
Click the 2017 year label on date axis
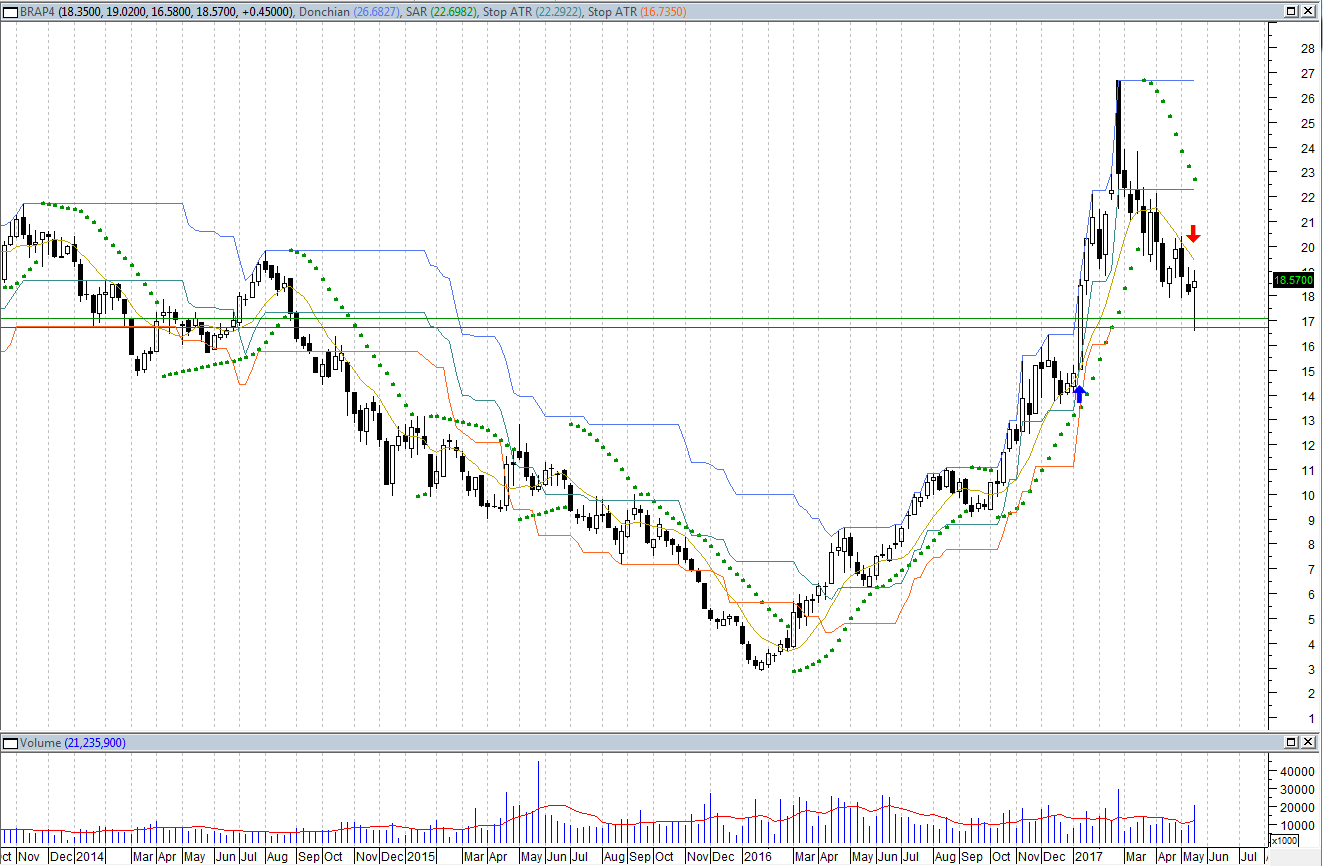1088,857
